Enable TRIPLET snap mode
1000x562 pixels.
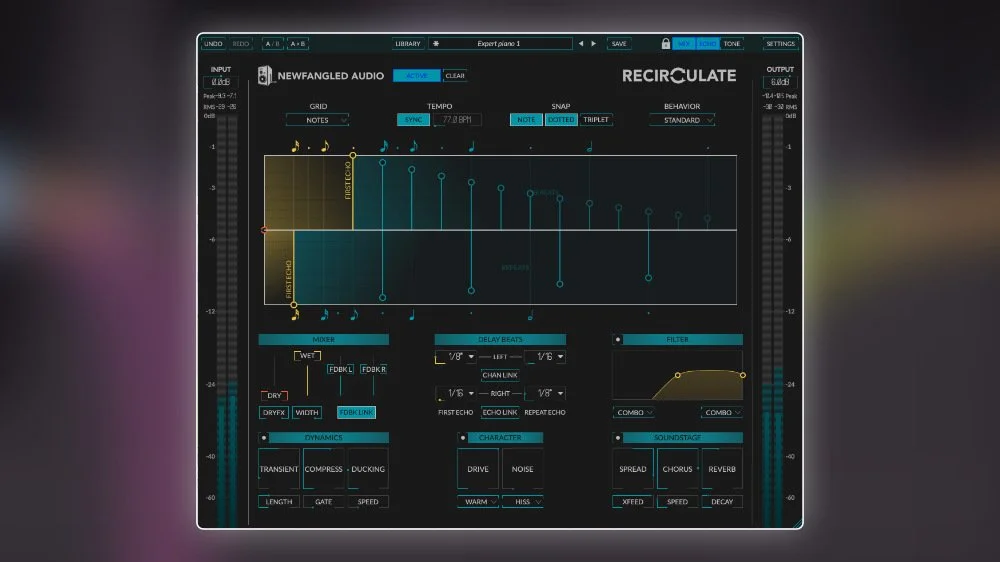point(596,119)
